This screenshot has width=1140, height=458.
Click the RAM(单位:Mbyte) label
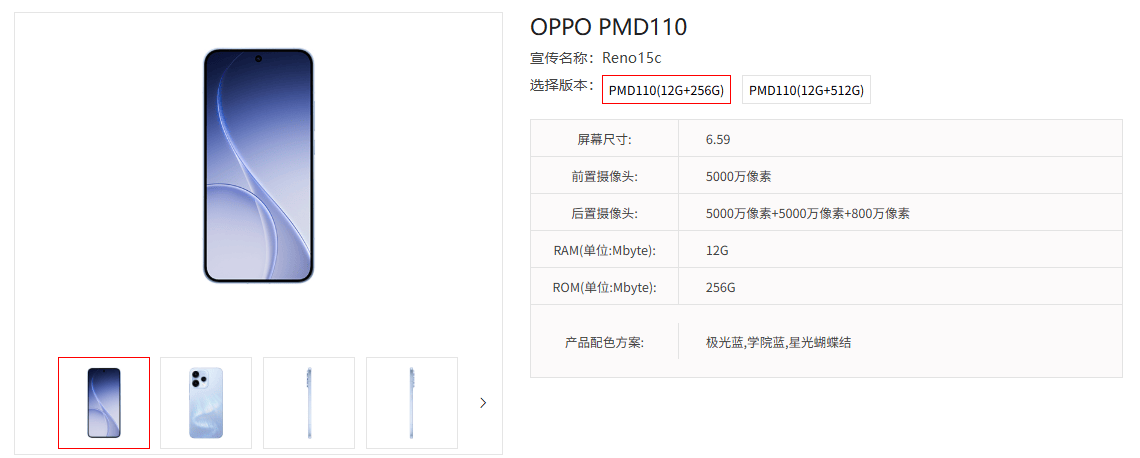tap(605, 250)
